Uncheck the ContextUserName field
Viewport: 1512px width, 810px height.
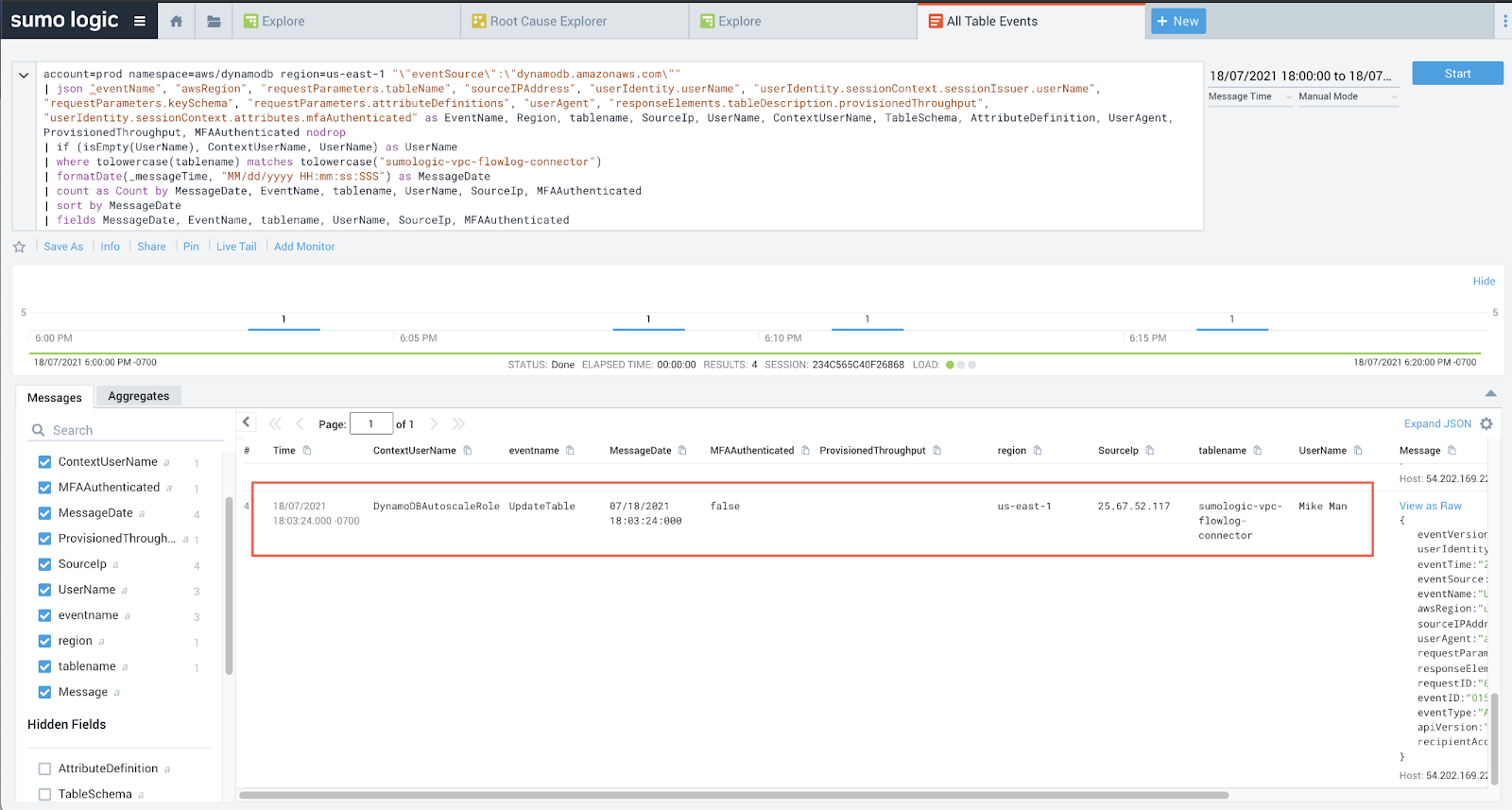coord(44,462)
